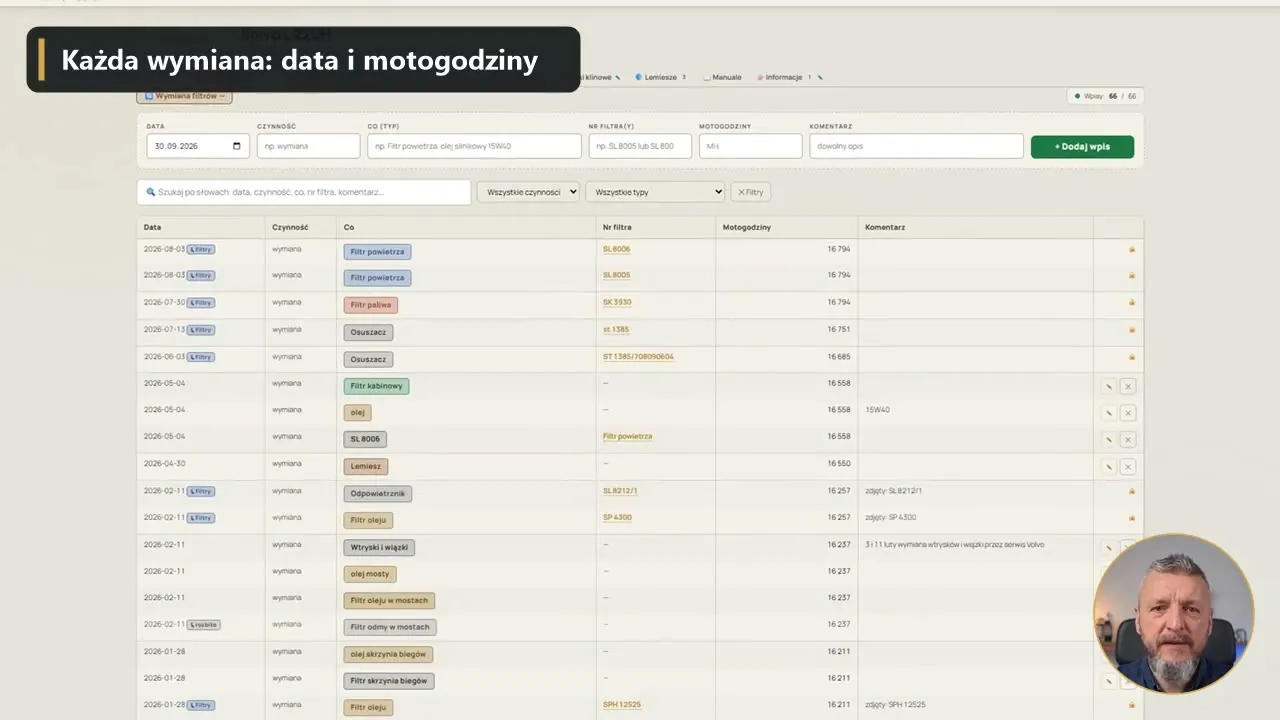
Task: Switch to the Manuale tab
Action: (723, 77)
